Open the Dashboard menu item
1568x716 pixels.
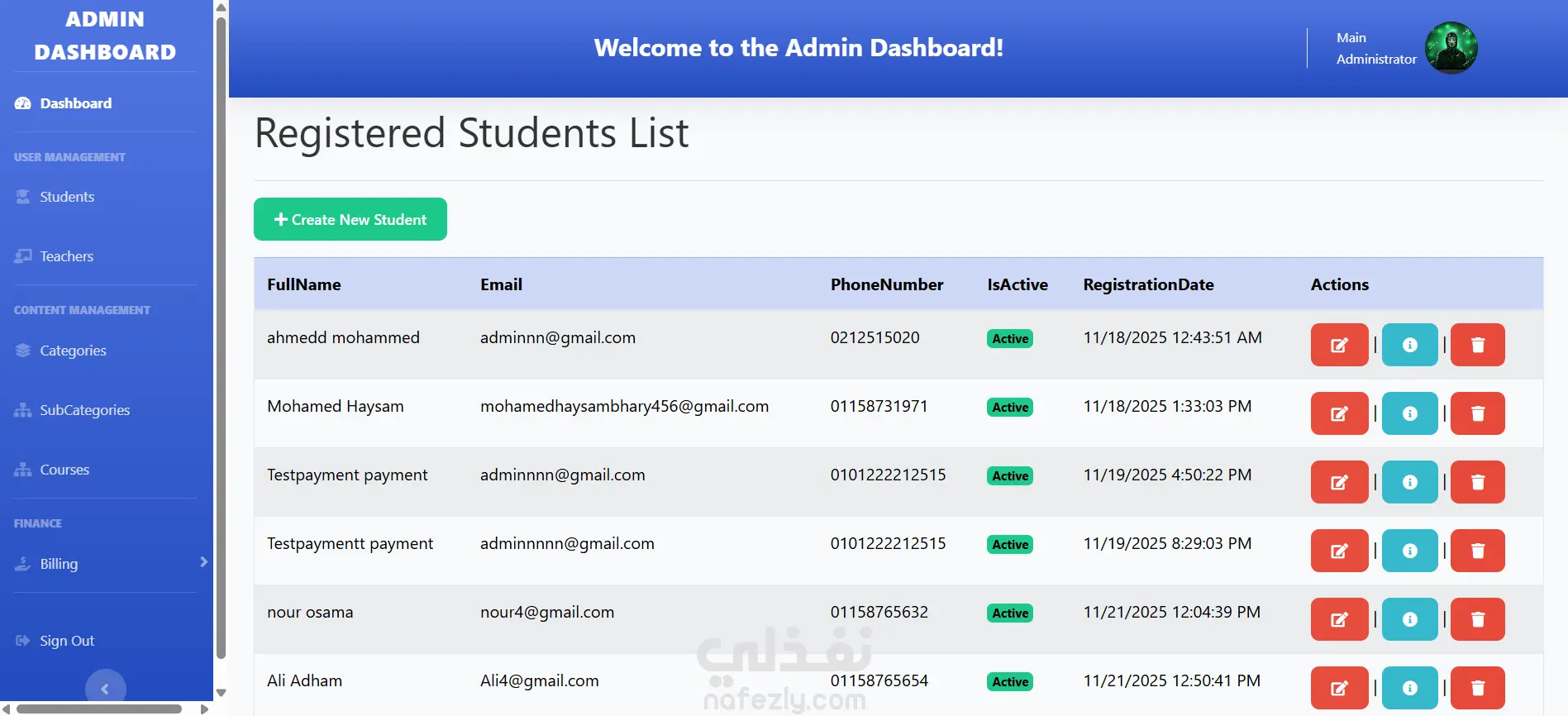click(75, 103)
